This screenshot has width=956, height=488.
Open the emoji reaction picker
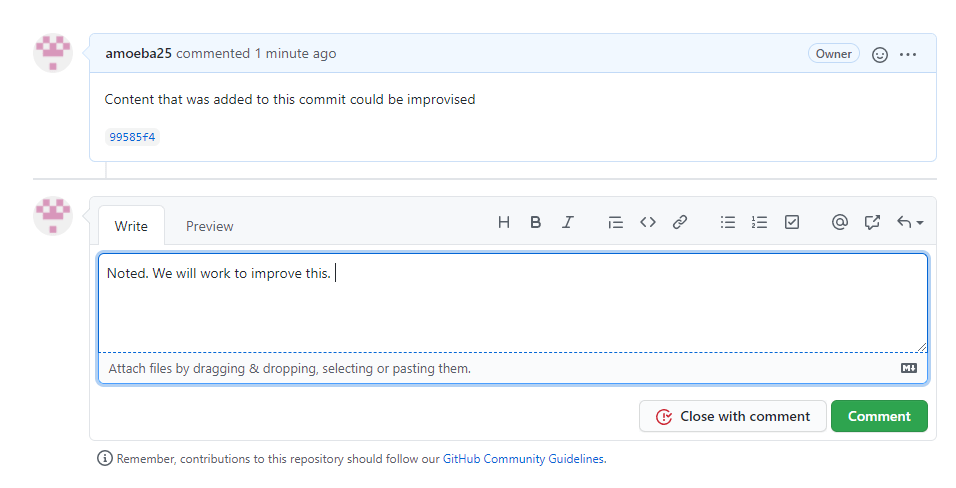[880, 54]
